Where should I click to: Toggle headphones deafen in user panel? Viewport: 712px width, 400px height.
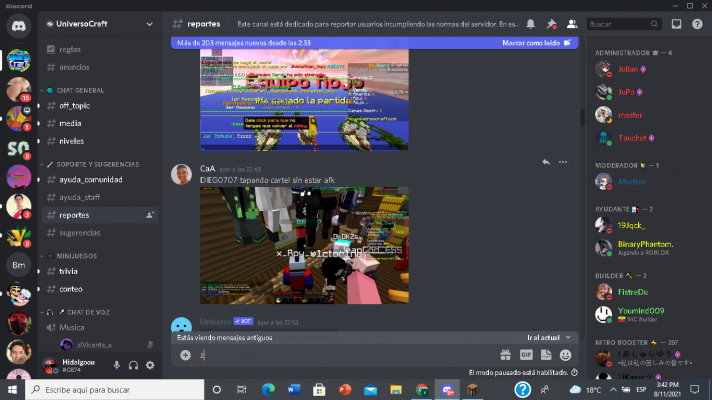pyautogui.click(x=133, y=365)
